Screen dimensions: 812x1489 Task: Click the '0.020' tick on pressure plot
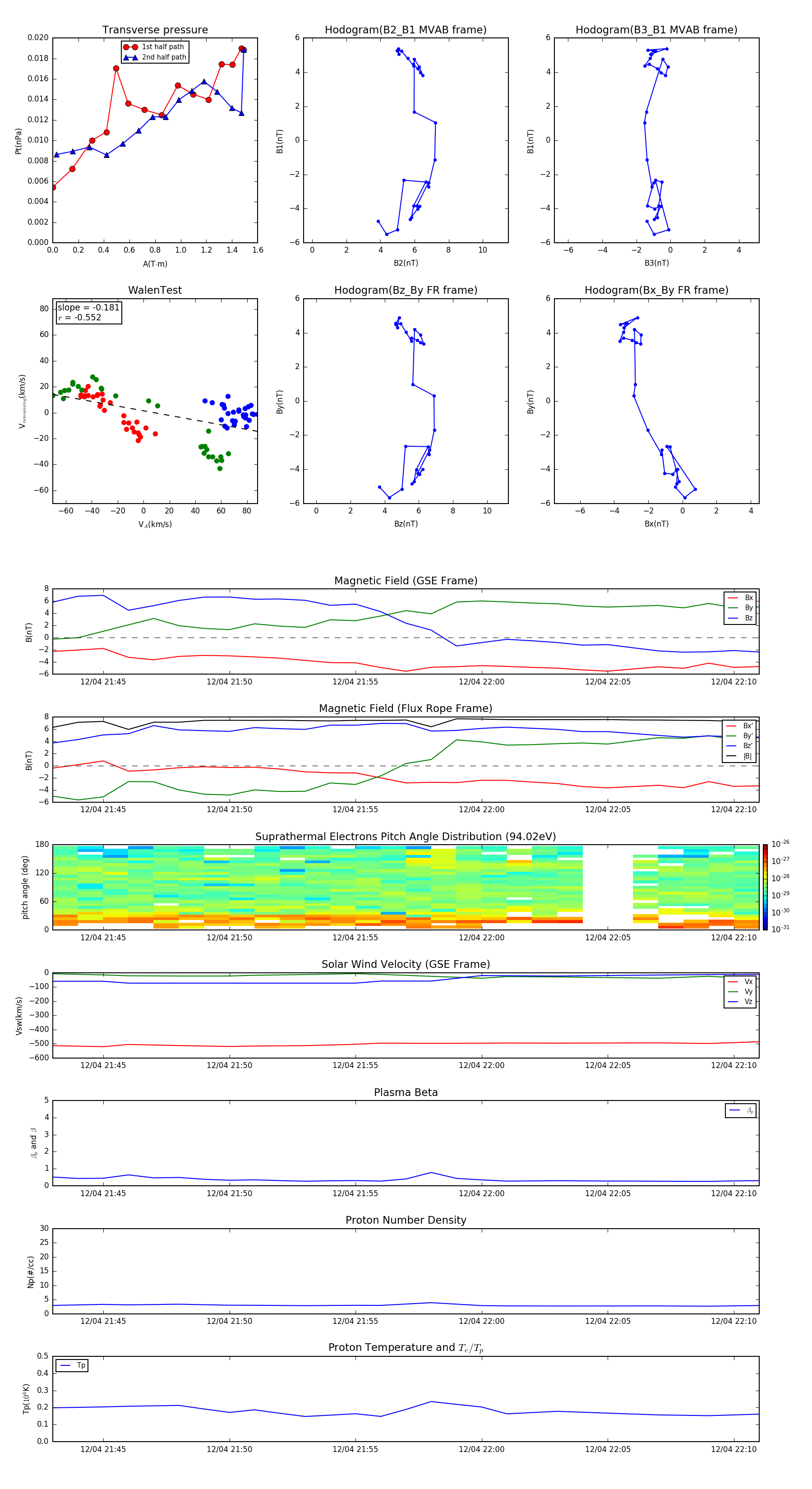point(38,37)
